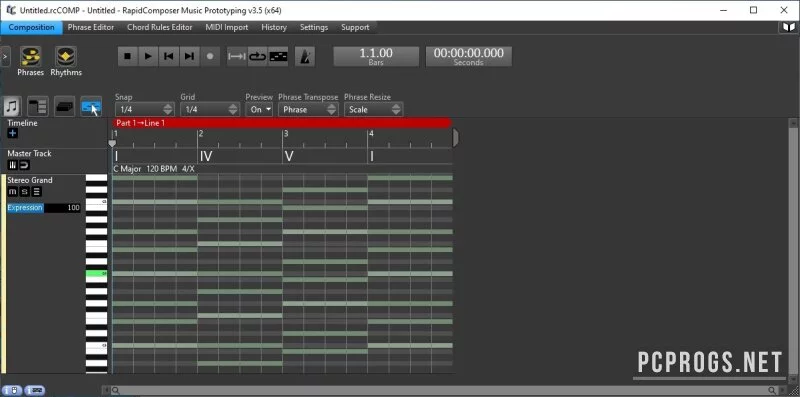
Task: Click the Seconds time display
Action: (468, 56)
